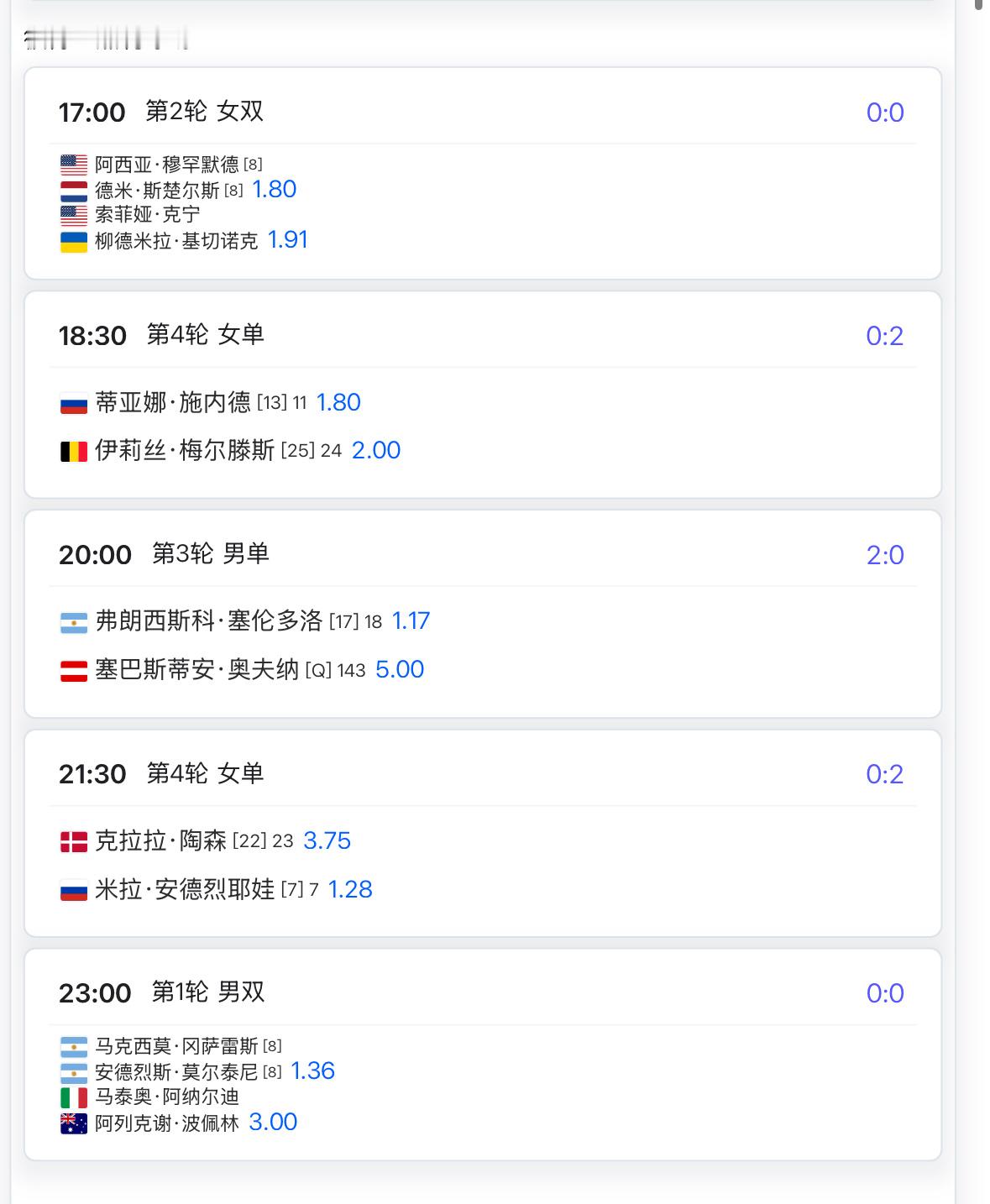Open the 17:00 第2轮 女双 match header
Screen dimensions: 990x1204
161,111
